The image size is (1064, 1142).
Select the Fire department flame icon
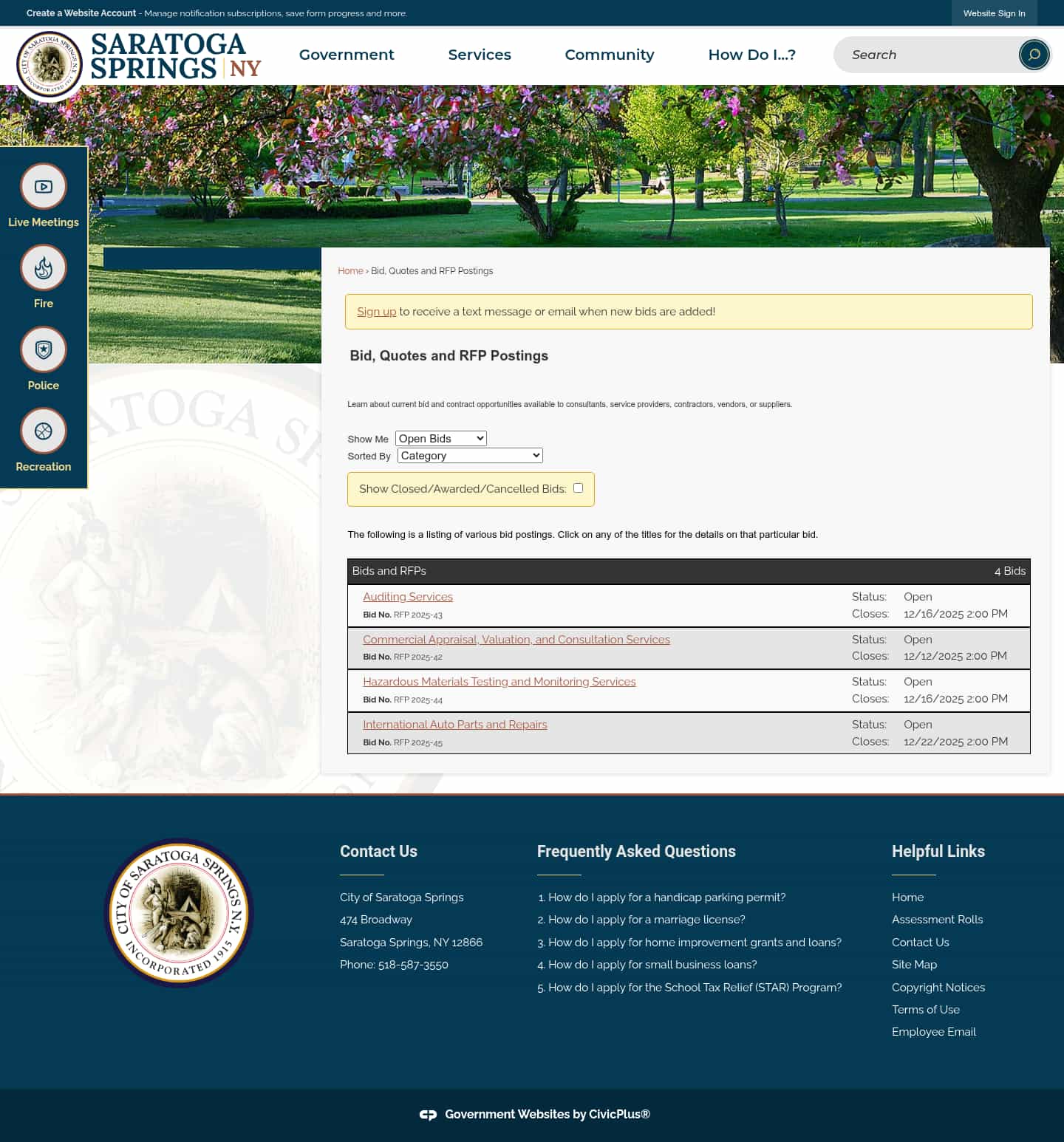(43, 267)
